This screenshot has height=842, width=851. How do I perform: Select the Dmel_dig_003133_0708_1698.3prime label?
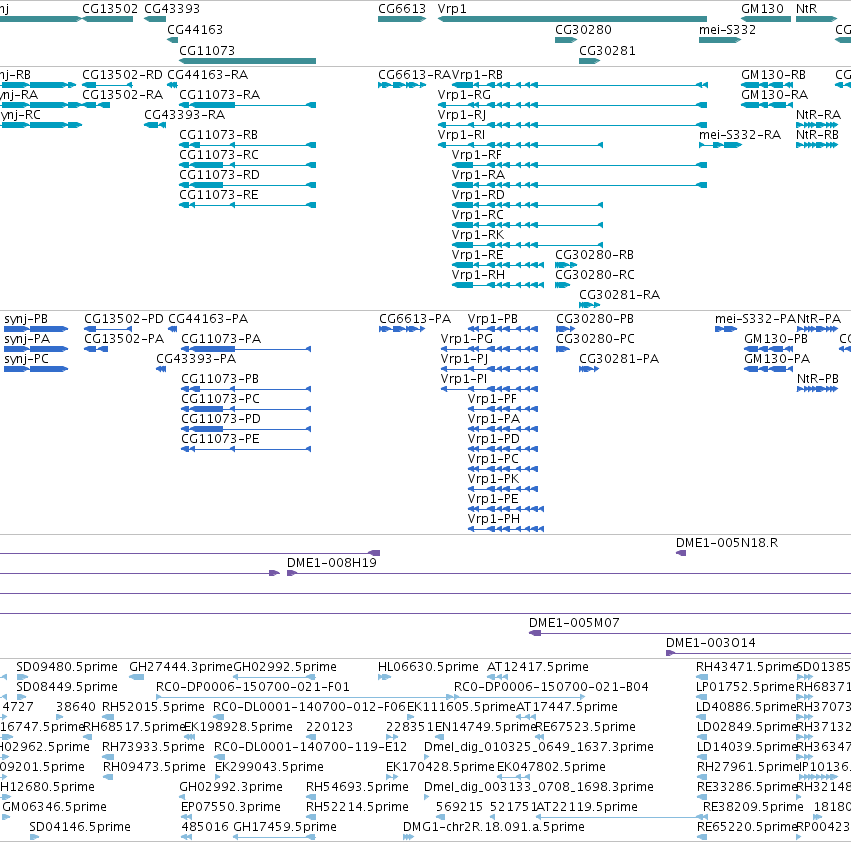pos(538,787)
